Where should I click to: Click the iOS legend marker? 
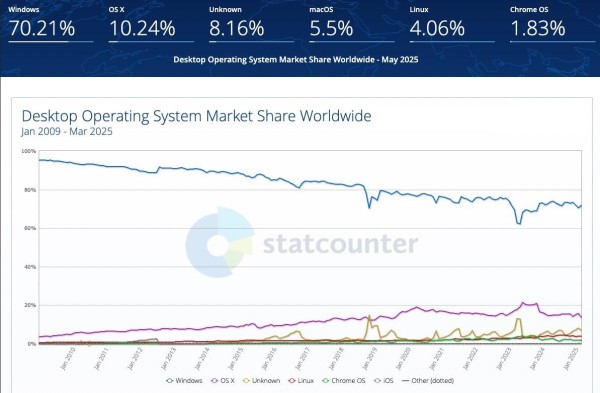[378, 381]
